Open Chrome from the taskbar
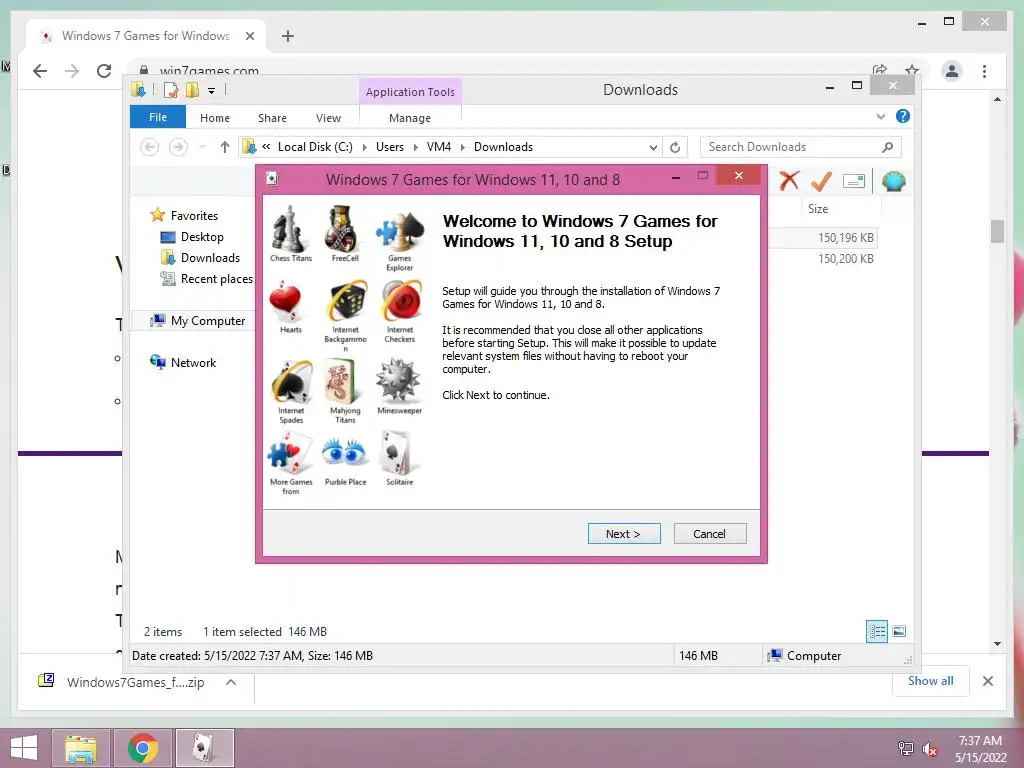Image resolution: width=1024 pixels, height=768 pixels. pos(143,748)
